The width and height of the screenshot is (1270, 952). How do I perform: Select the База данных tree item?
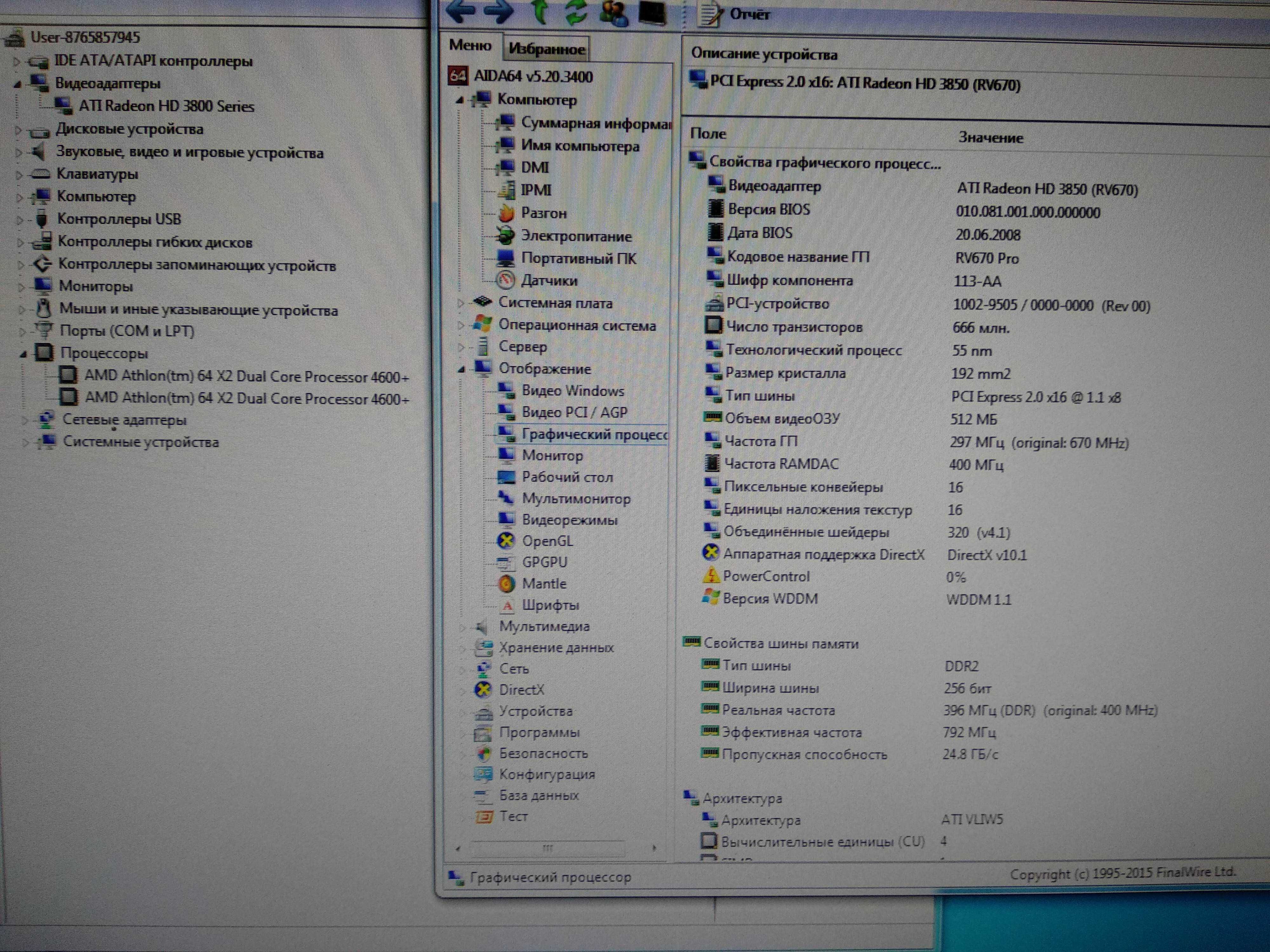click(538, 795)
